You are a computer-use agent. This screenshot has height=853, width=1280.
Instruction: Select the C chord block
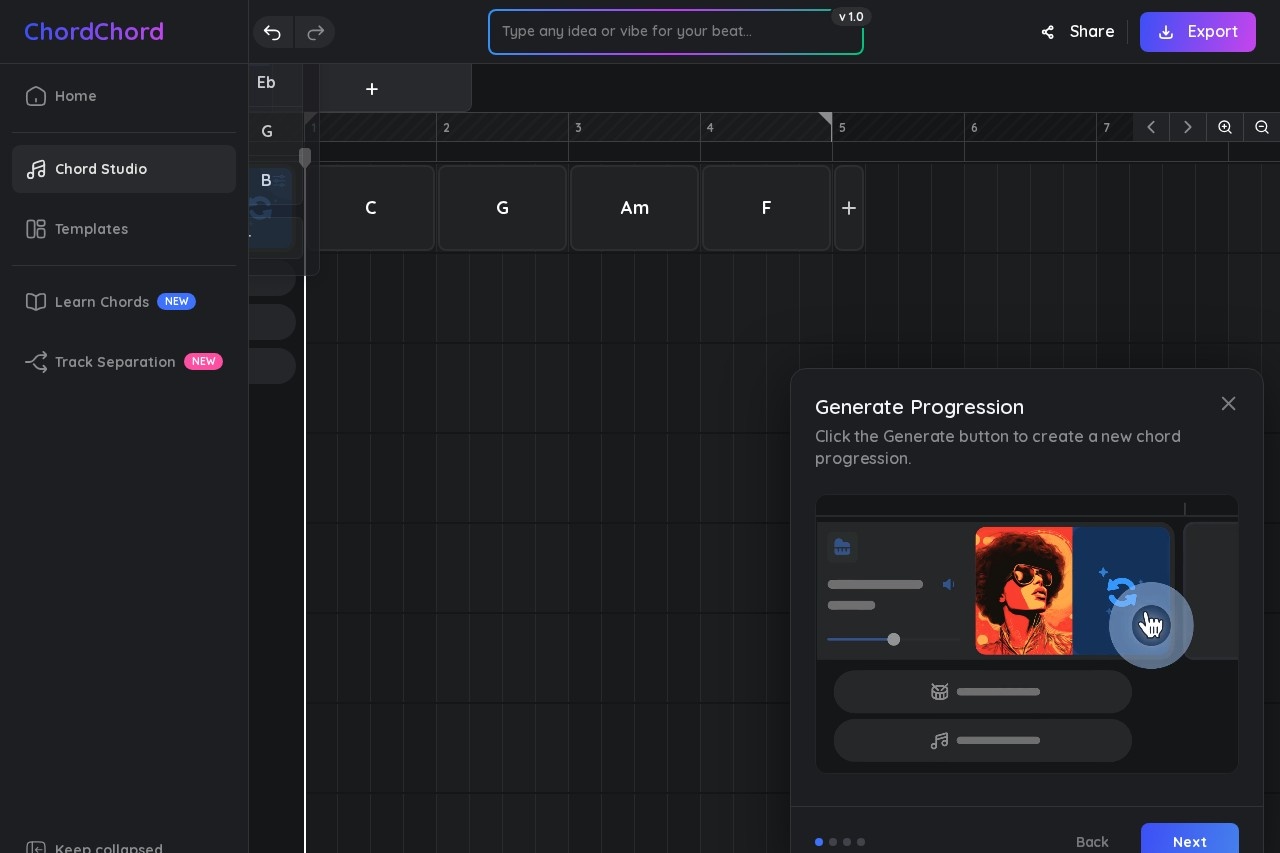(x=371, y=208)
